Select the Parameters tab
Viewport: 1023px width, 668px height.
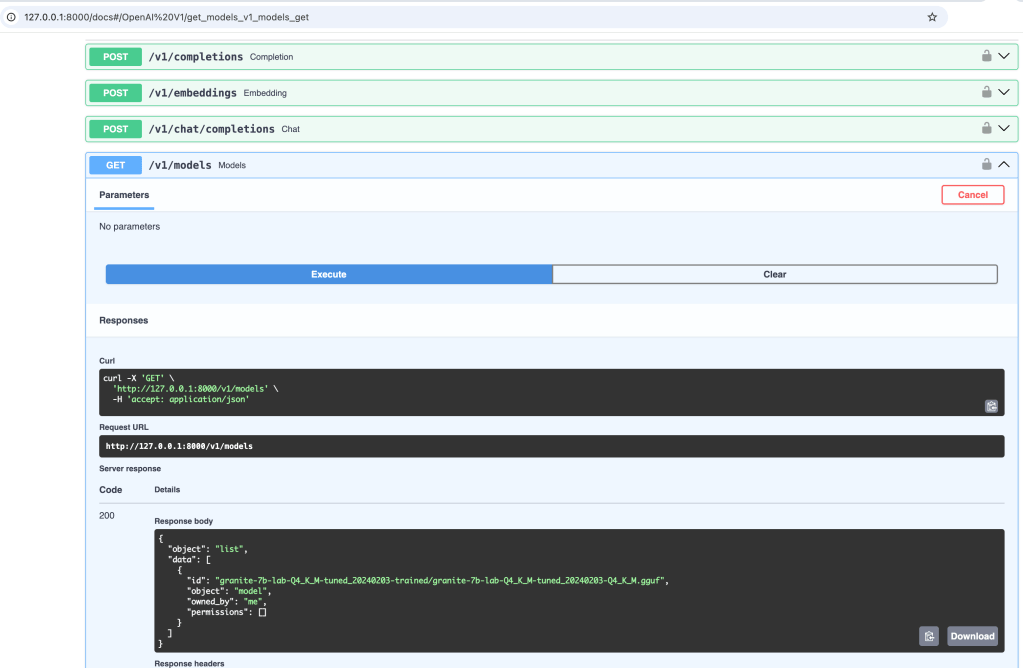click(124, 195)
